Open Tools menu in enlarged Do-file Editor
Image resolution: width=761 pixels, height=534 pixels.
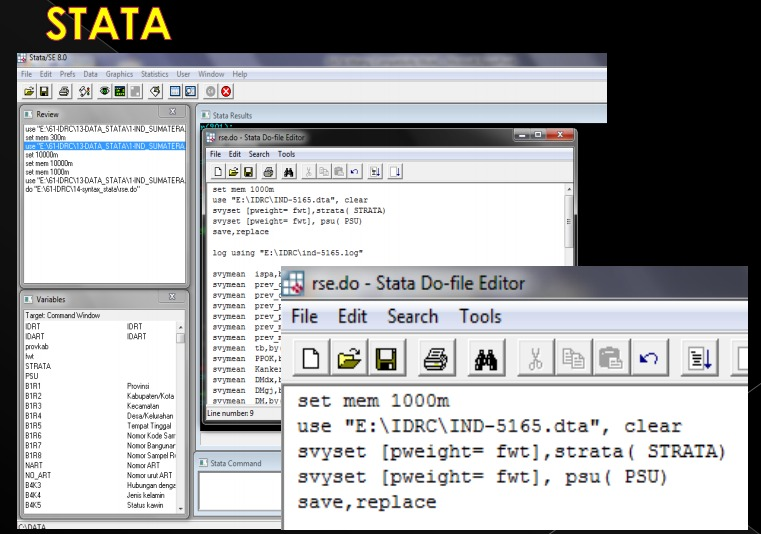coord(480,316)
